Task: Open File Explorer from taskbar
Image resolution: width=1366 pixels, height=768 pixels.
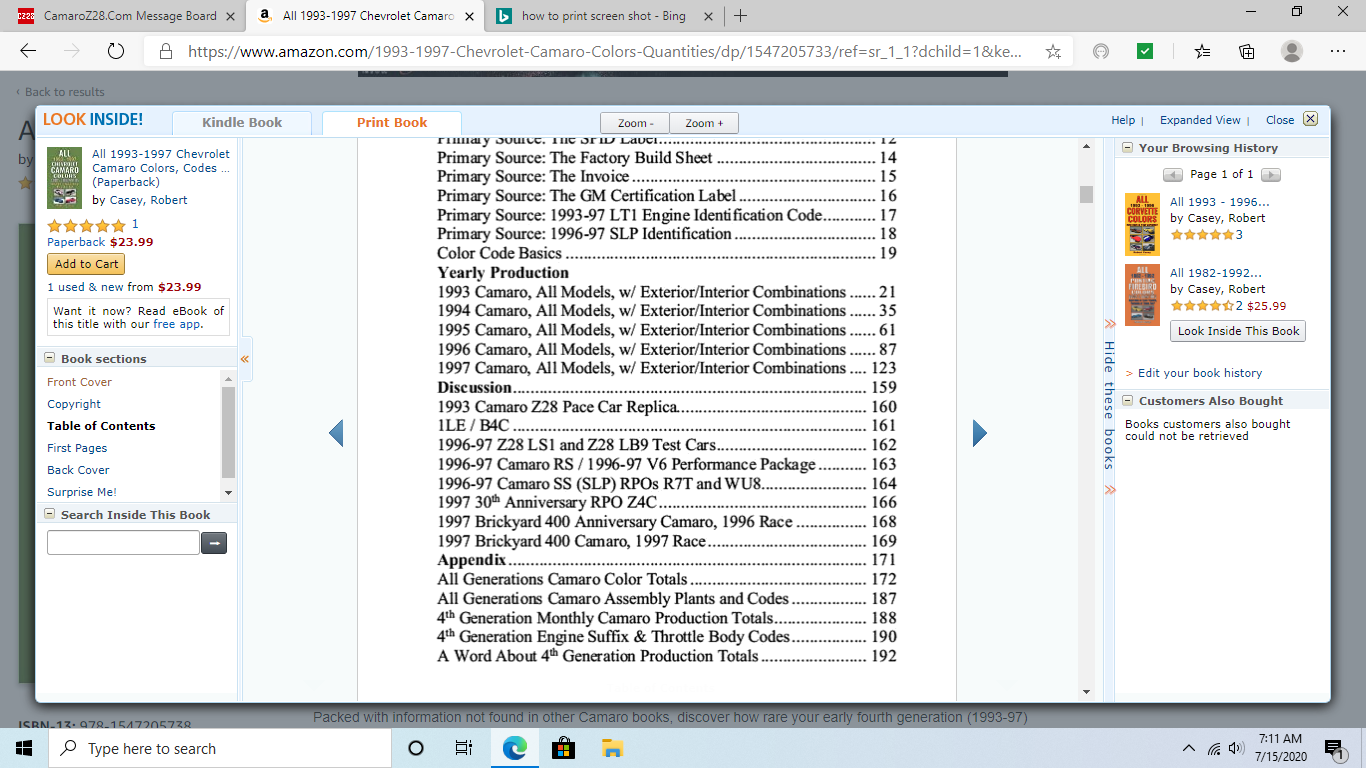Action: pyautogui.click(x=612, y=748)
